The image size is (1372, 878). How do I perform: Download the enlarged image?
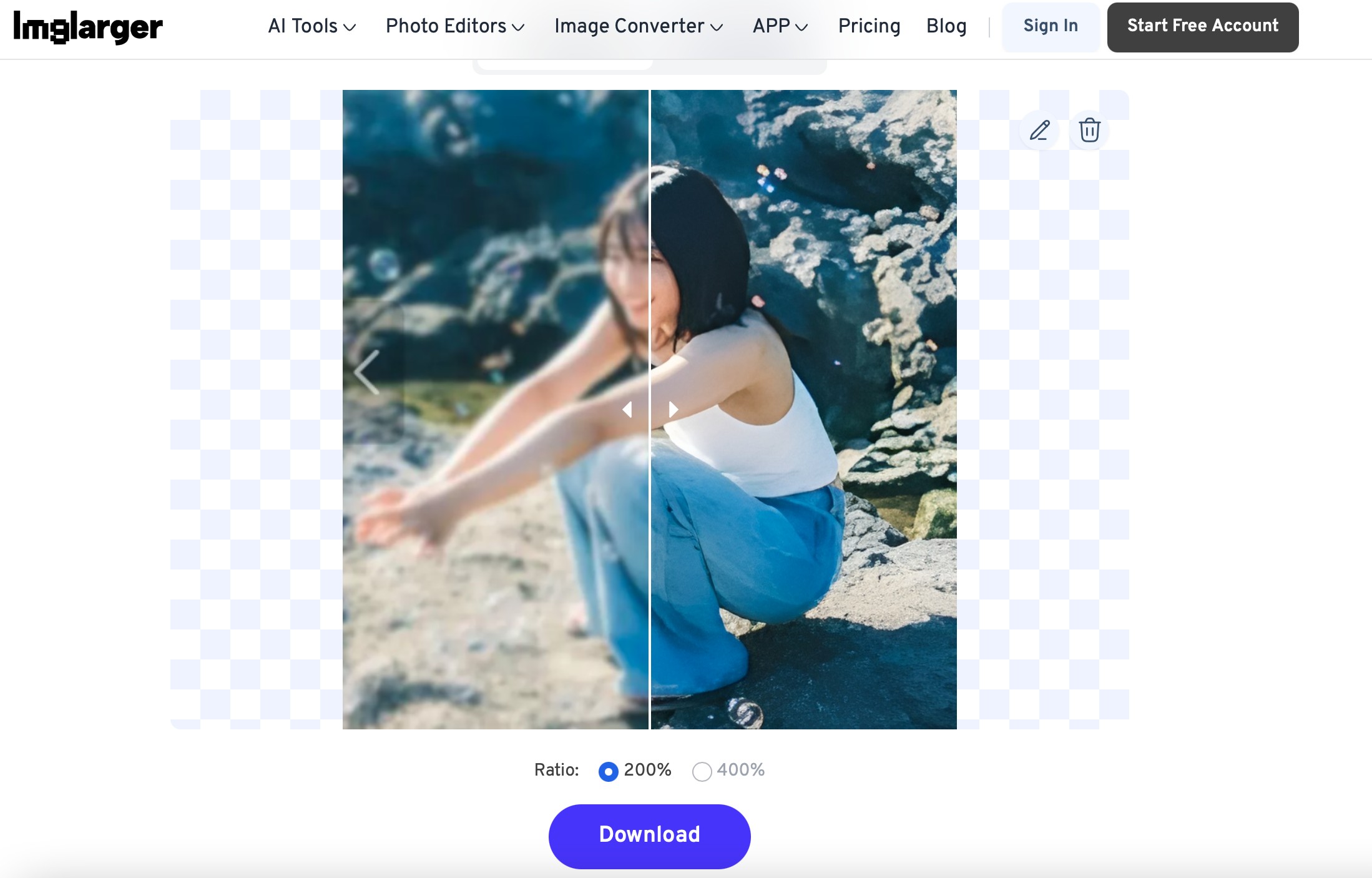[649, 836]
